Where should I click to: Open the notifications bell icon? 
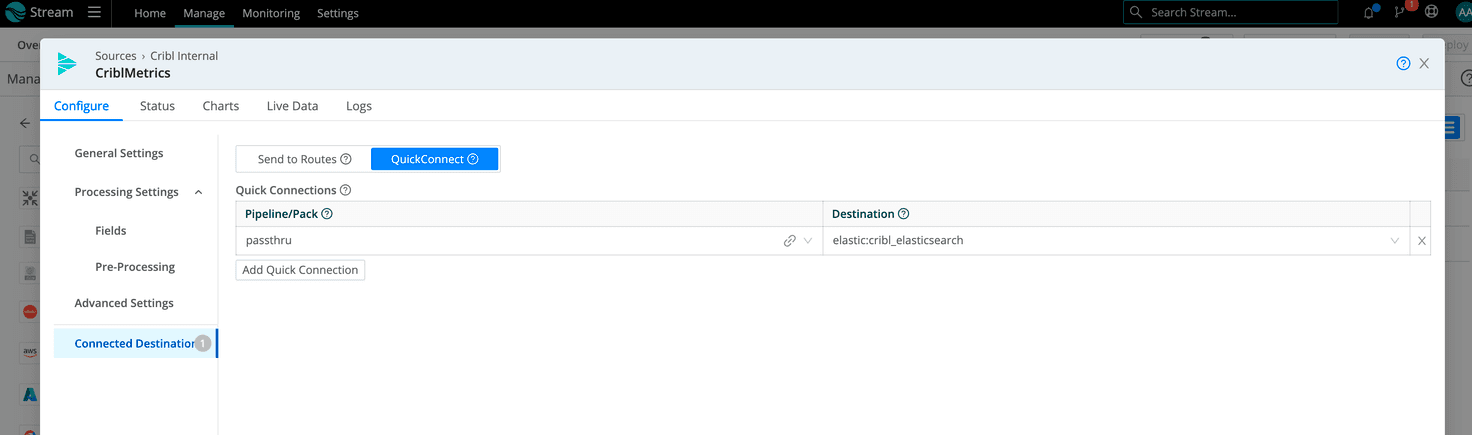1369,13
